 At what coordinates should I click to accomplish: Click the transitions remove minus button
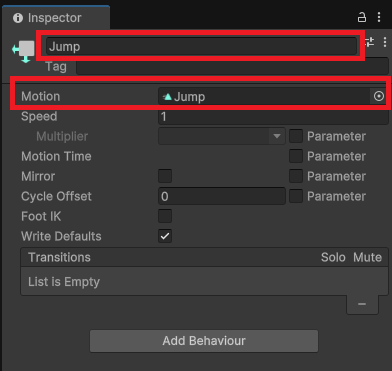(362, 304)
